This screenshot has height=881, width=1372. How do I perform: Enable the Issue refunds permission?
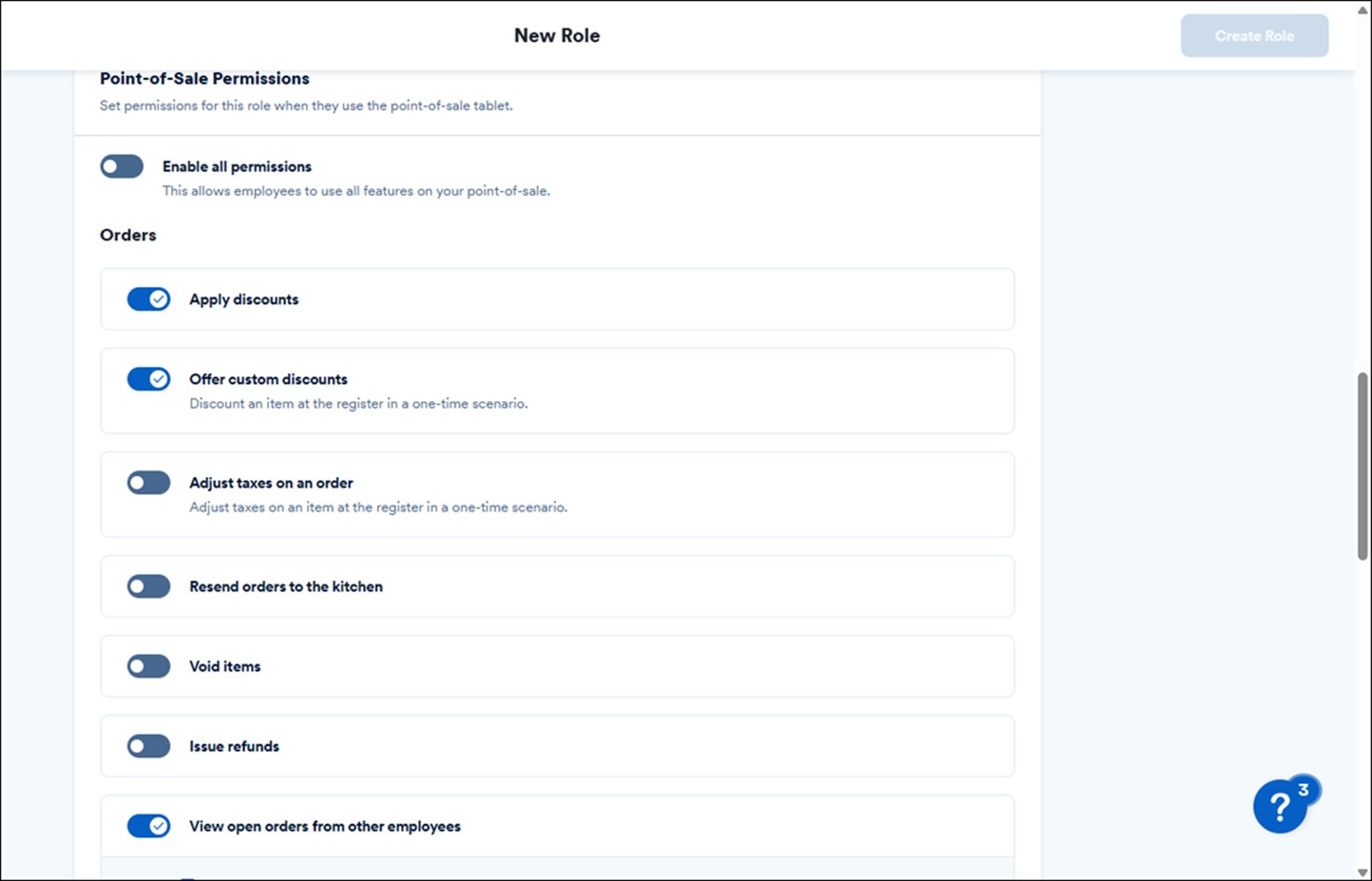point(148,746)
